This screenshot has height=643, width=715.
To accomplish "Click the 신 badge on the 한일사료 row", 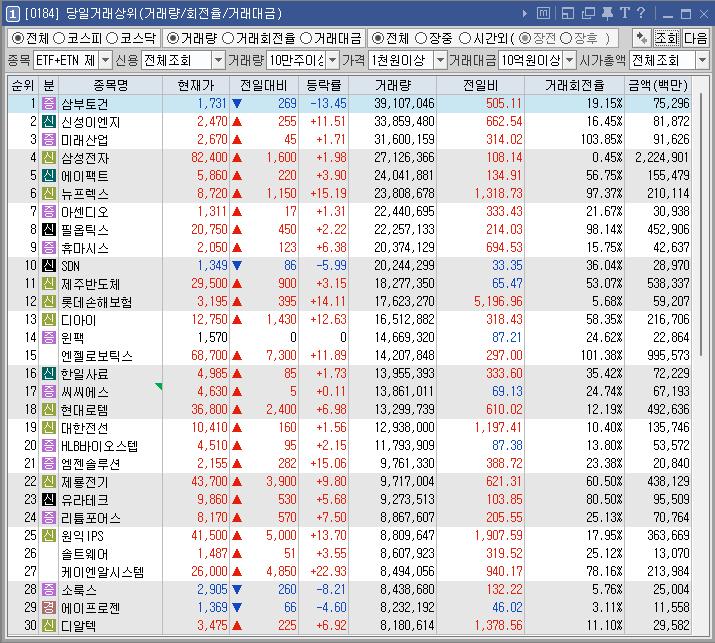I will (x=49, y=373).
